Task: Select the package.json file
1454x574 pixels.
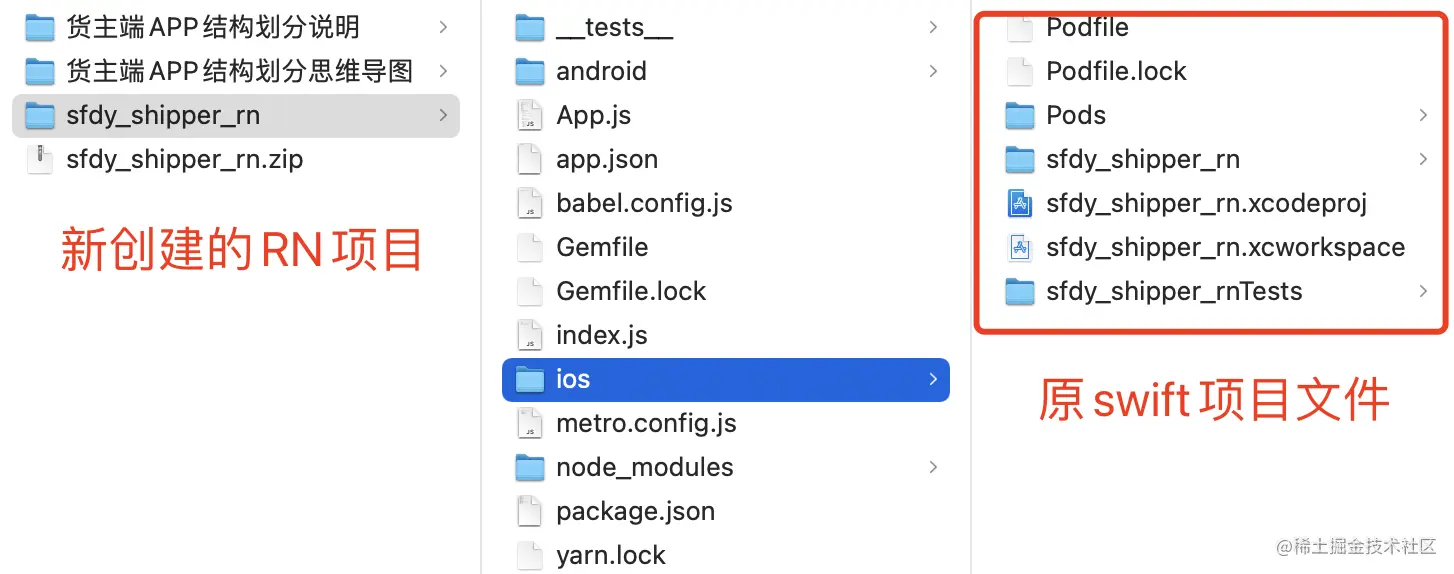Action: [x=635, y=512]
